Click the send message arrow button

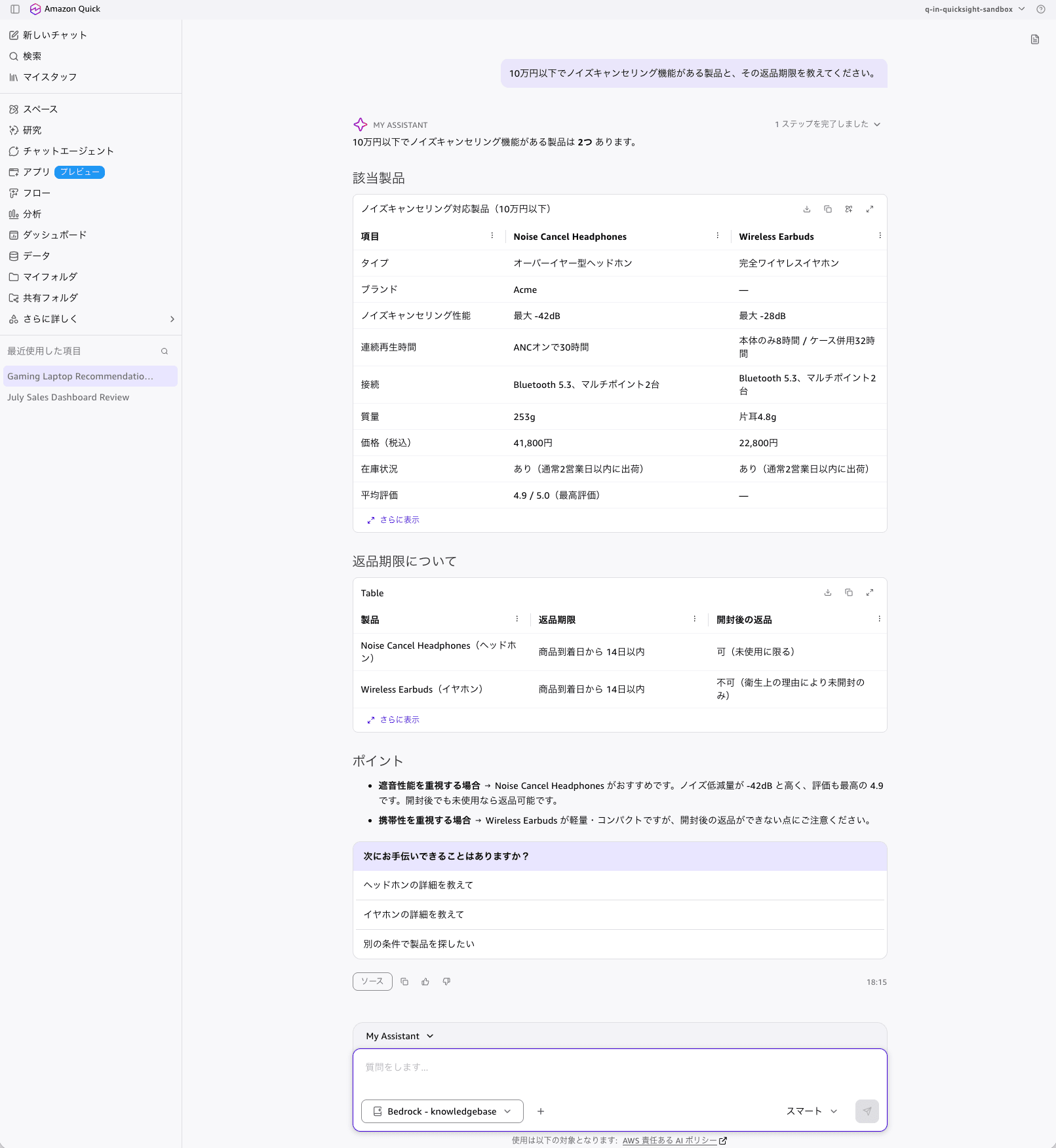point(867,1111)
